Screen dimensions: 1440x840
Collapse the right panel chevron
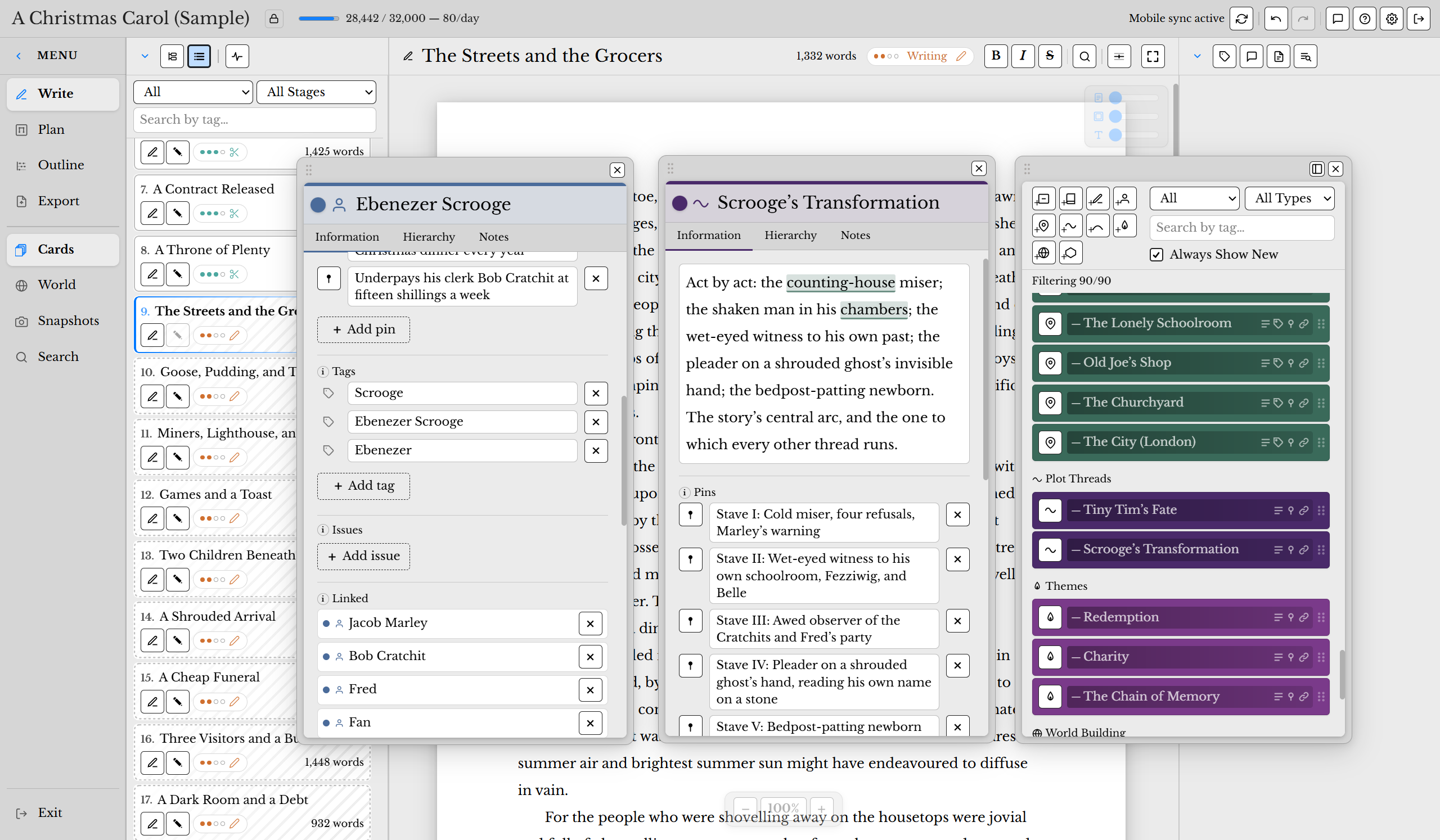(1197, 56)
